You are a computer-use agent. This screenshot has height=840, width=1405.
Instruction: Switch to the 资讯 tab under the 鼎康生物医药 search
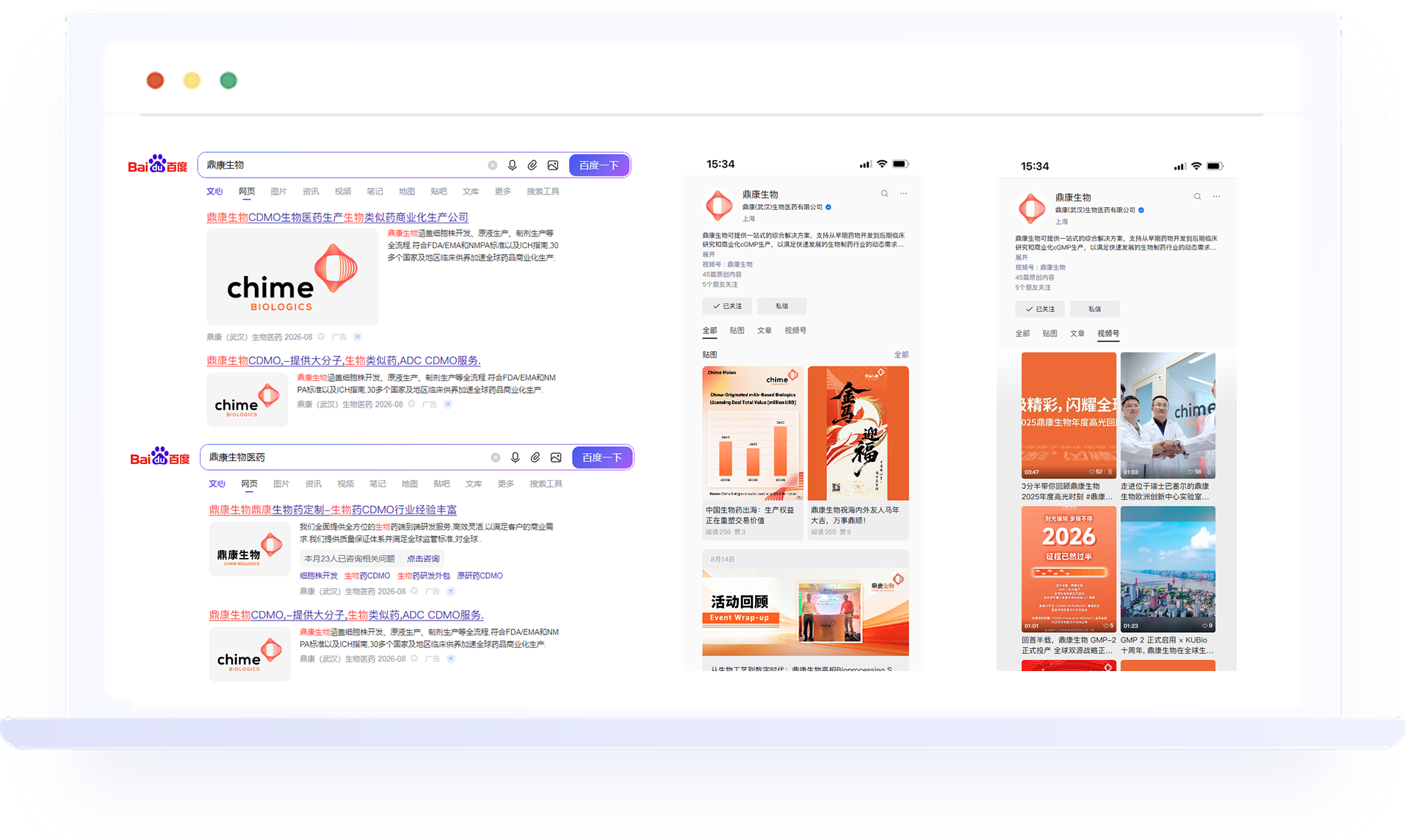click(314, 484)
